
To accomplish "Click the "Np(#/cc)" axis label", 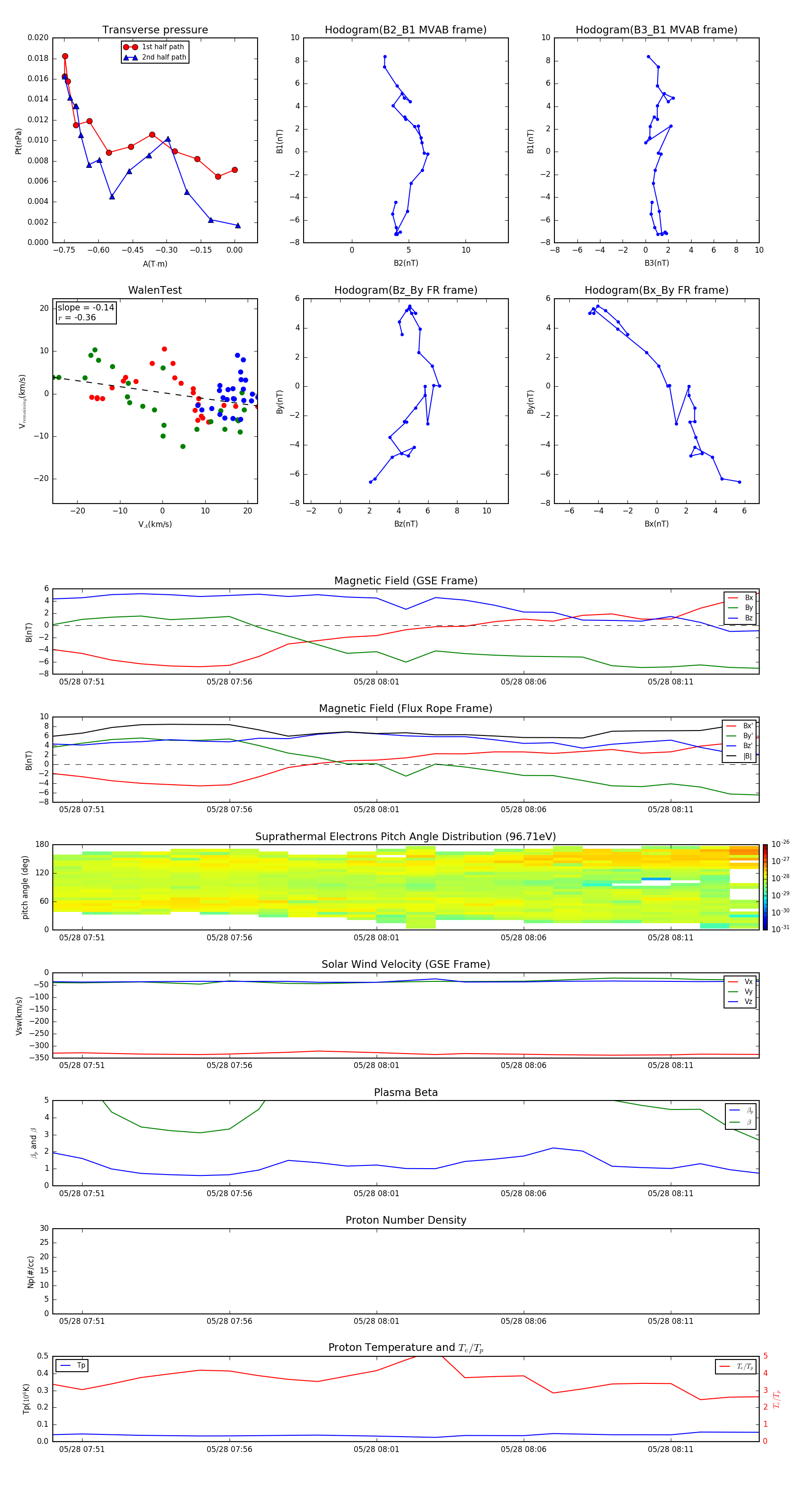I will (x=31, y=1272).
